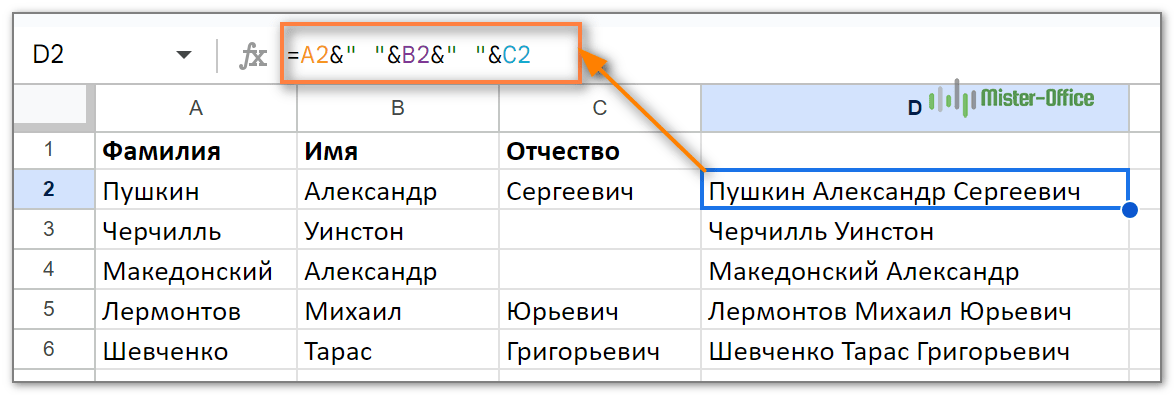Click the cell 'Черчилль'
The width and height of the screenshot is (1174, 395).
pos(196,230)
